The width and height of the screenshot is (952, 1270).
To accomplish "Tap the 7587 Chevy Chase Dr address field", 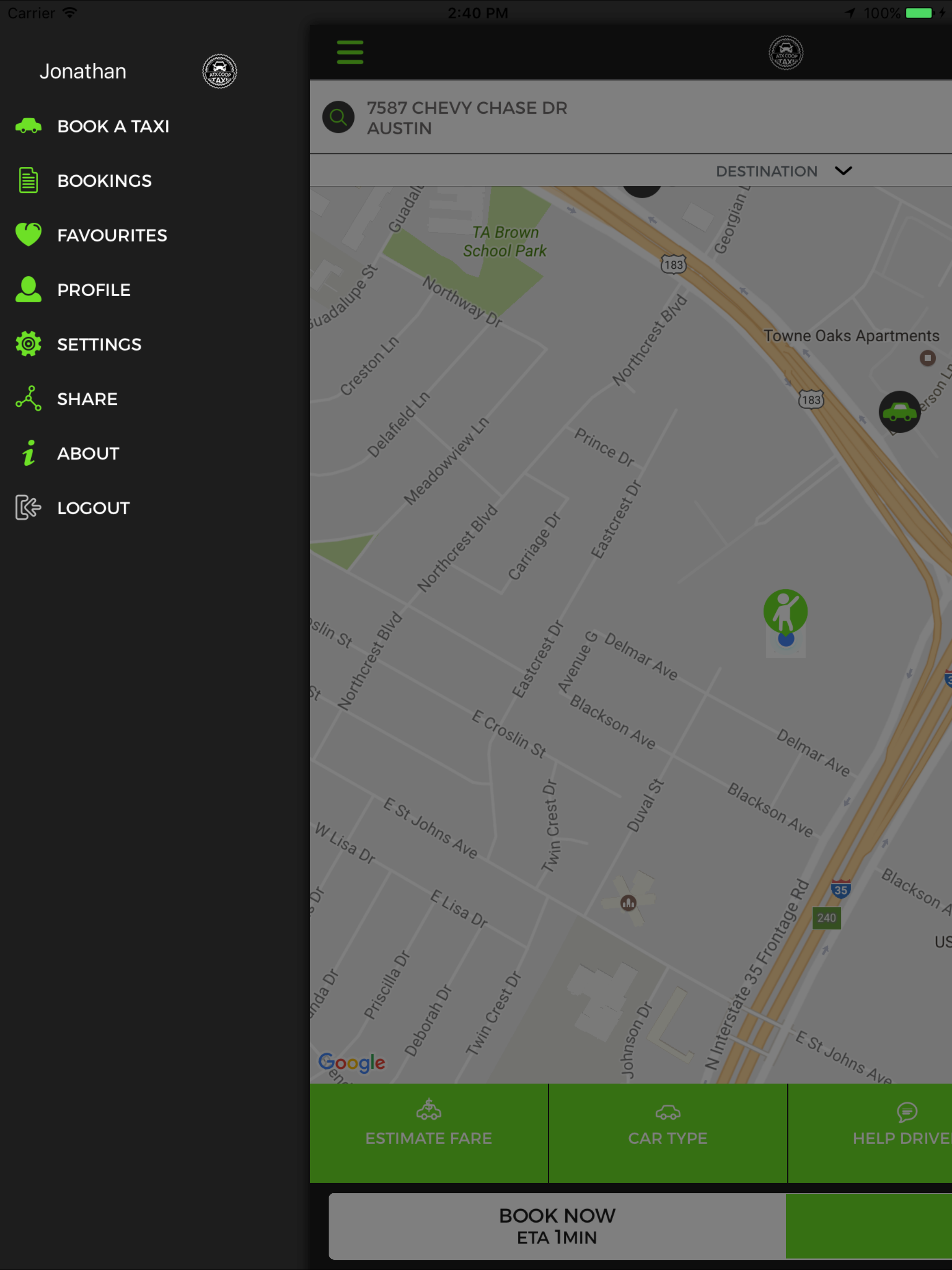I will [x=466, y=118].
